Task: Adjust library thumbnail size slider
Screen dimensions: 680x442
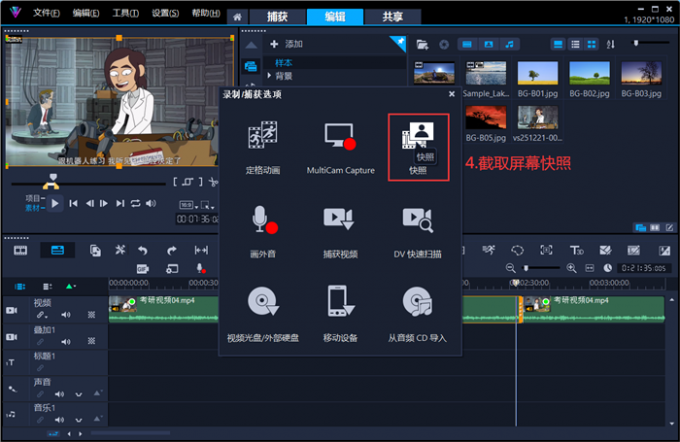Action: click(636, 43)
